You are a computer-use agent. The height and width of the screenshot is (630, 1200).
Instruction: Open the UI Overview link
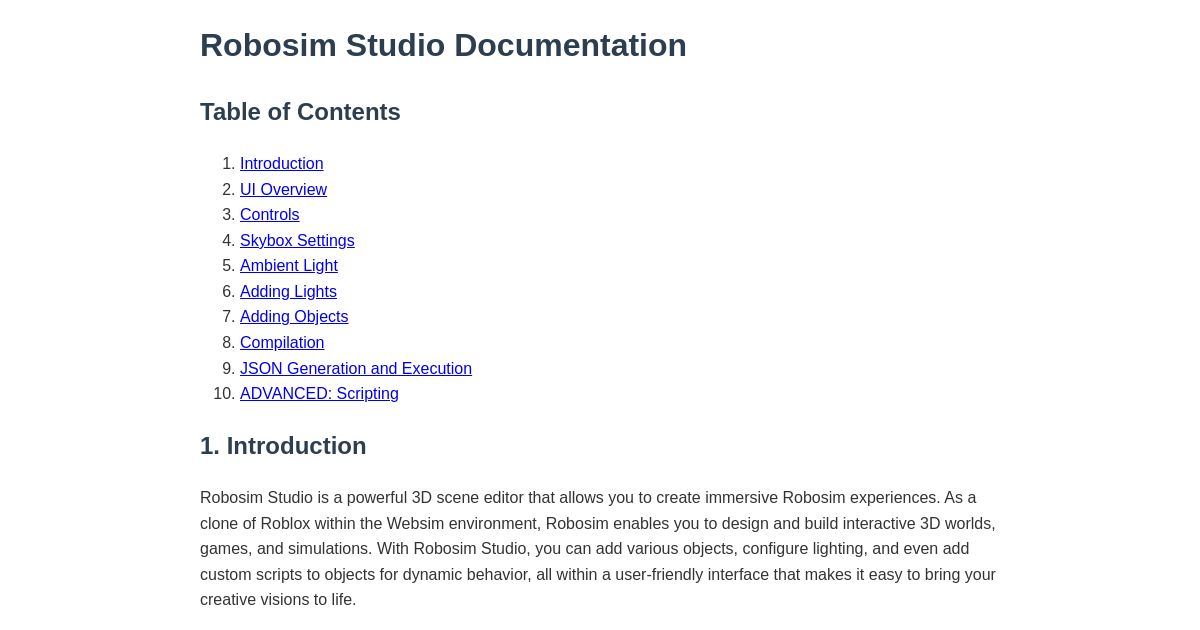[283, 190]
